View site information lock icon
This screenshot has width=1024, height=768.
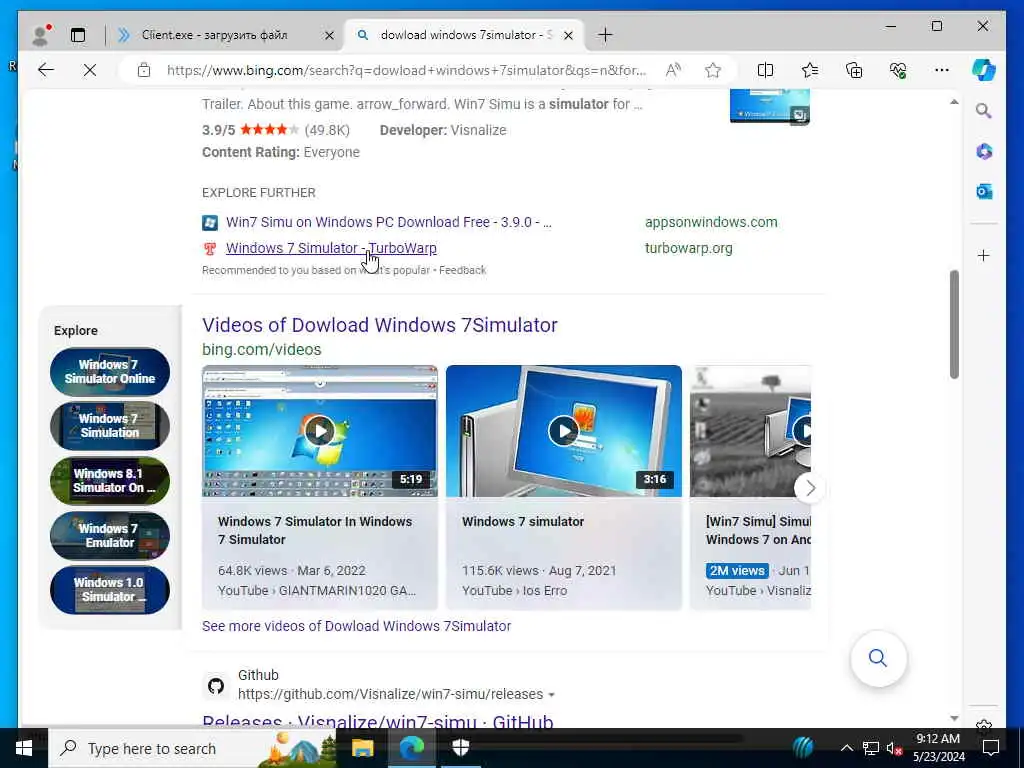point(144,70)
